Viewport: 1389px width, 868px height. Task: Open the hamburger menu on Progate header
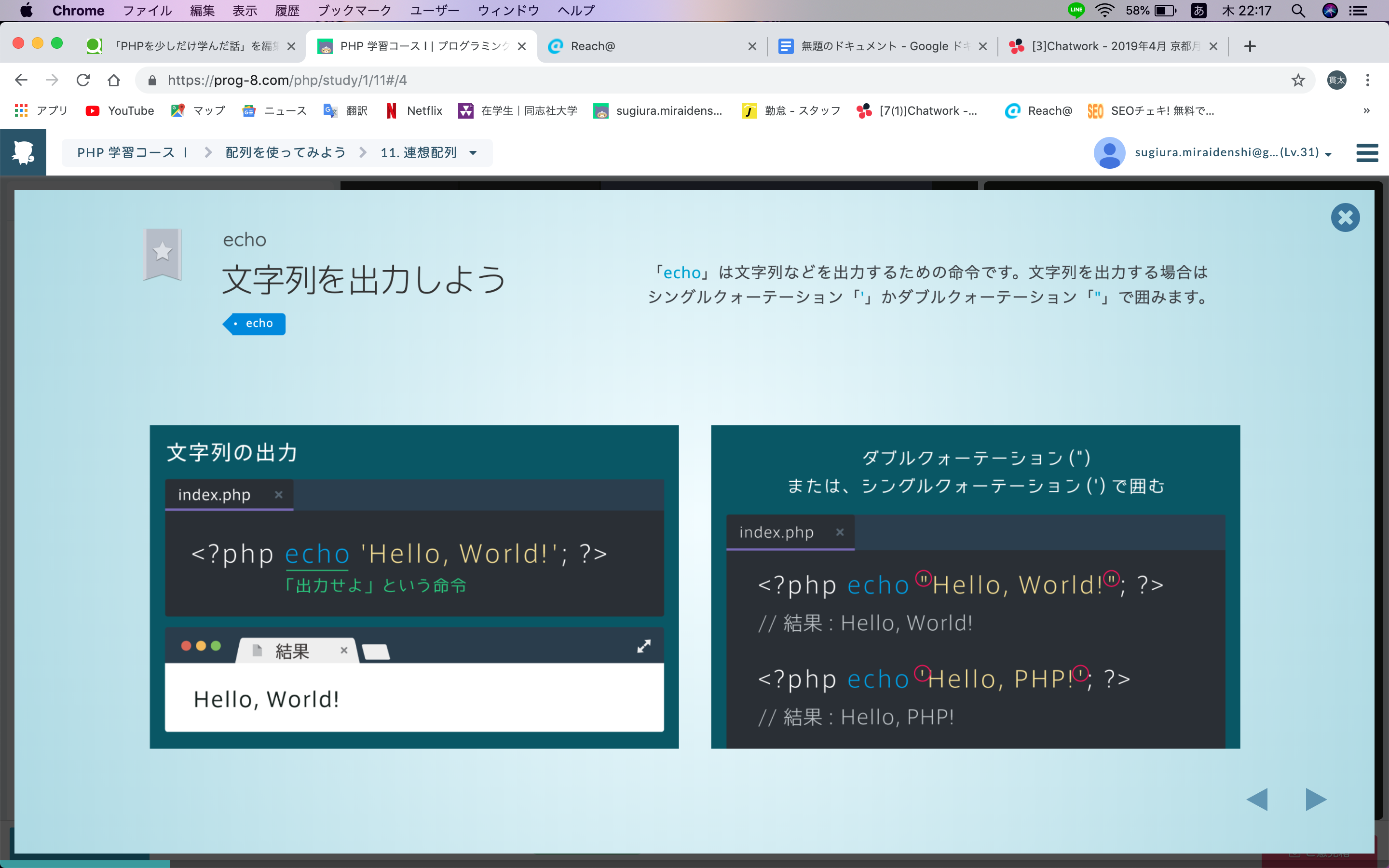(x=1367, y=153)
